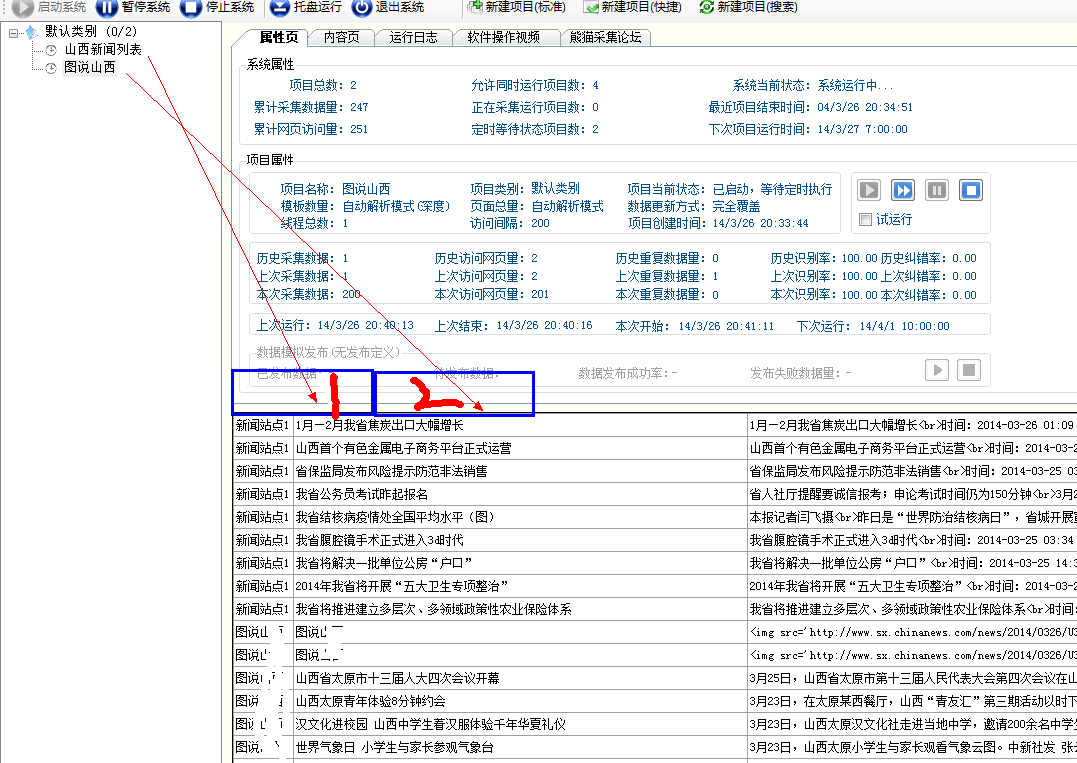Select 图说山西 in the project tree
Viewport: 1077px width, 763px height.
(x=89, y=68)
